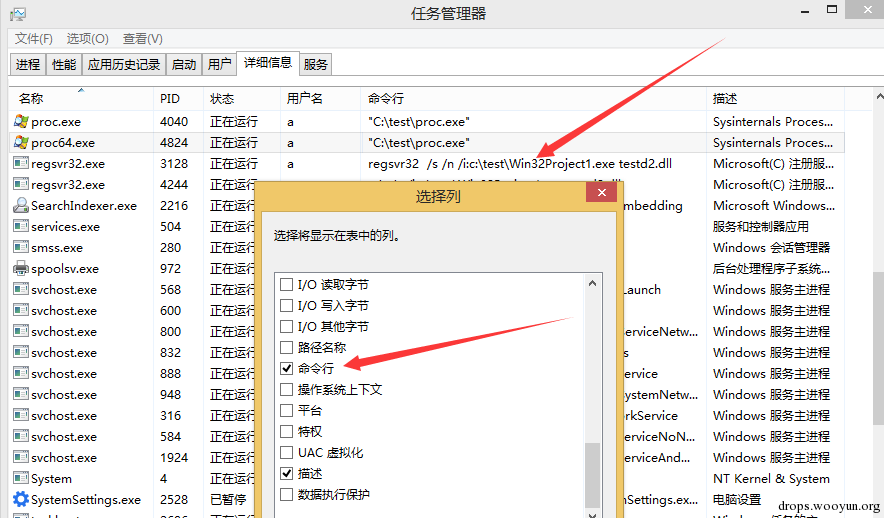This screenshot has height=518, width=884.
Task: Click Task Manager title bar icon
Action: tap(17, 14)
